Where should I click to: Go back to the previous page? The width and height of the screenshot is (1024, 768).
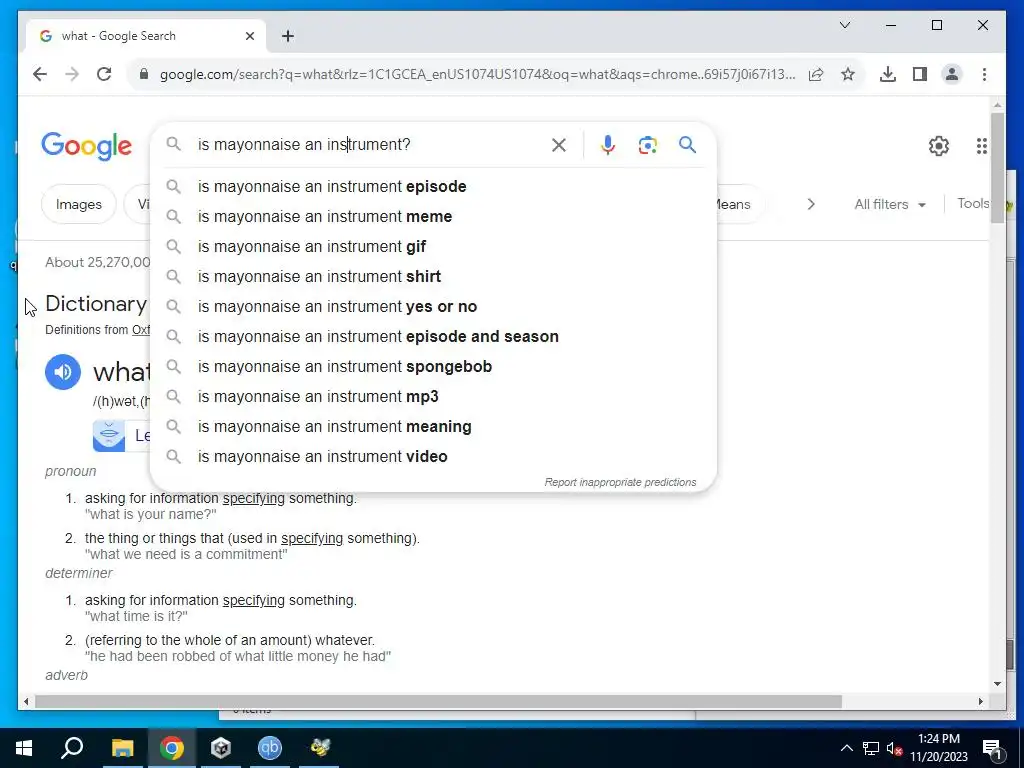pos(40,74)
